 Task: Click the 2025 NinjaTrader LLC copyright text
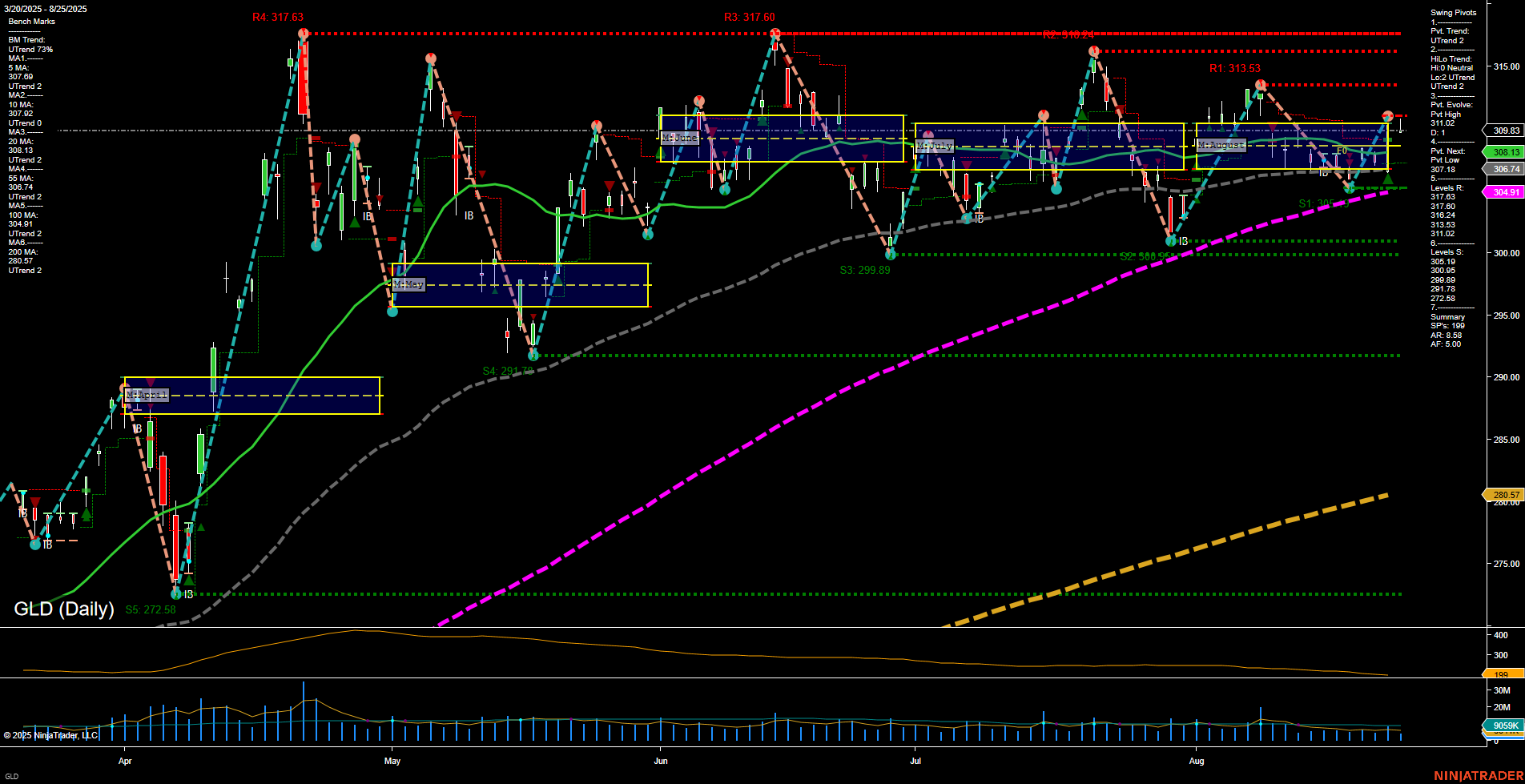tap(52, 734)
